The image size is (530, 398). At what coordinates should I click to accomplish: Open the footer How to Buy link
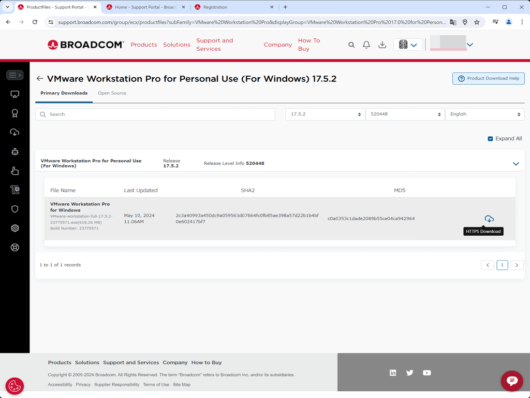click(207, 362)
